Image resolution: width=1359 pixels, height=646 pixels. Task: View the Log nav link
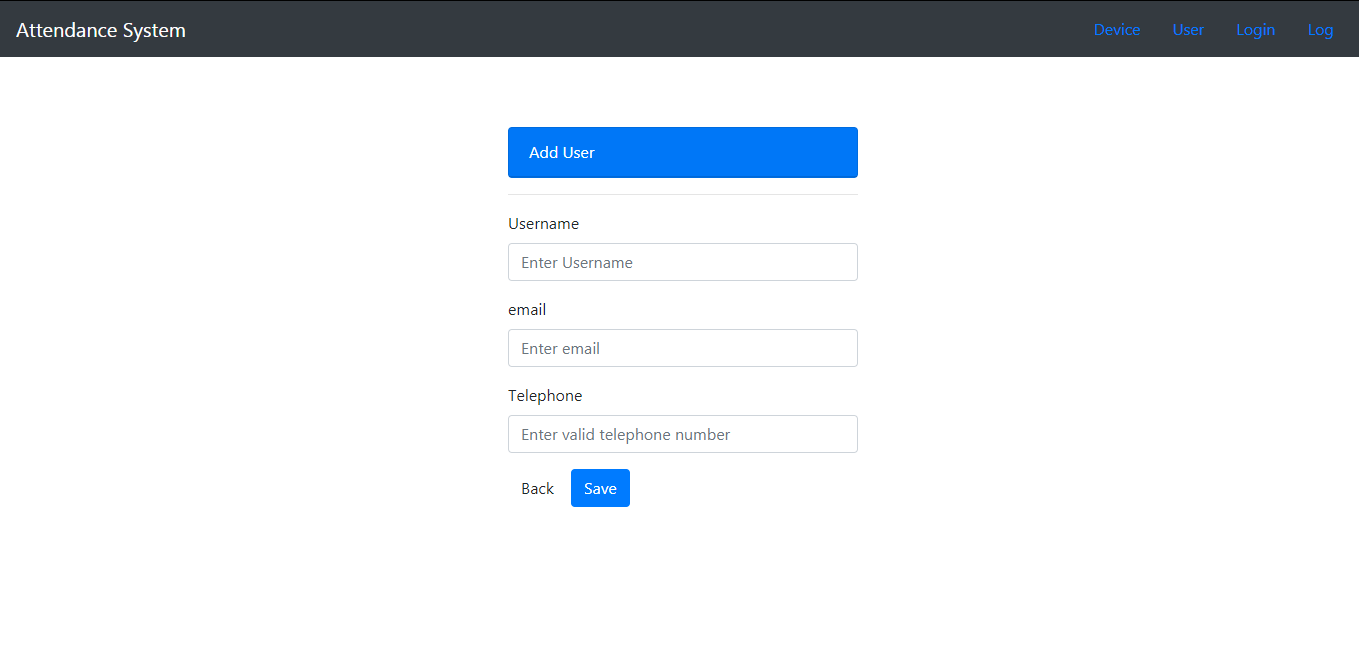(1320, 30)
